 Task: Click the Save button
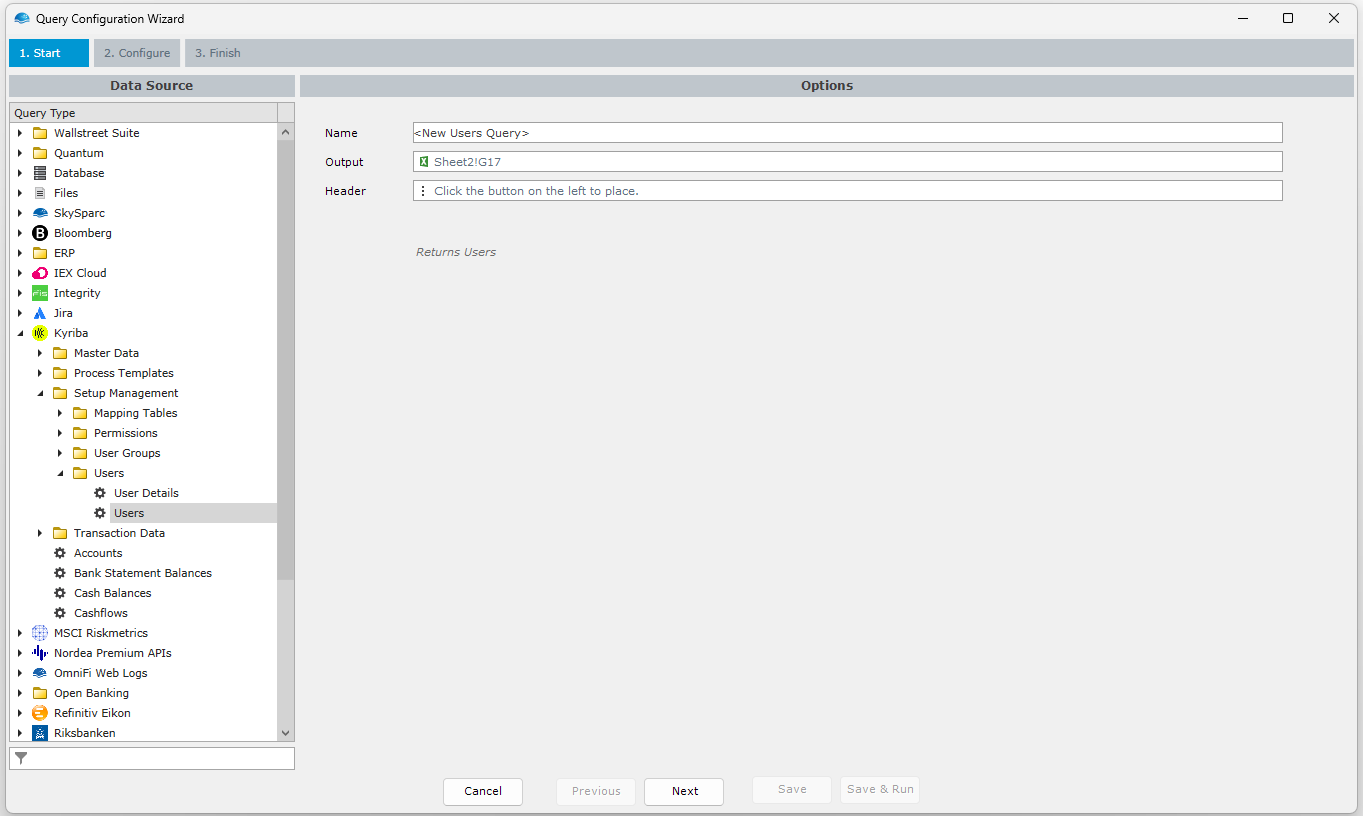[792, 789]
